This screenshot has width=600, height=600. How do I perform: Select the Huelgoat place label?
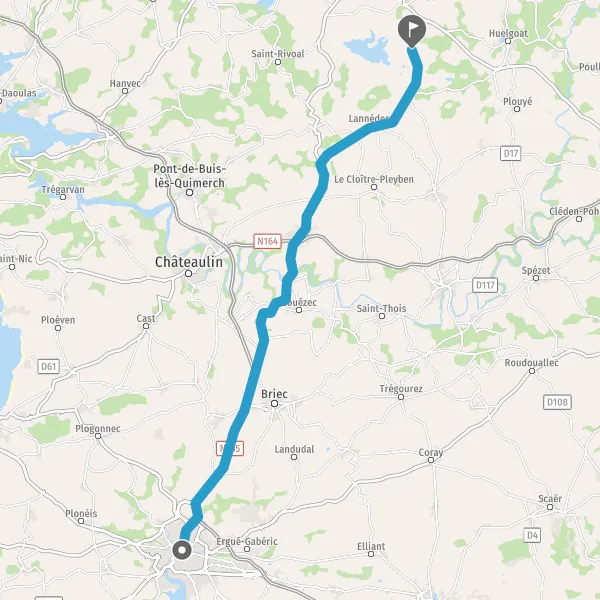pyautogui.click(x=508, y=33)
